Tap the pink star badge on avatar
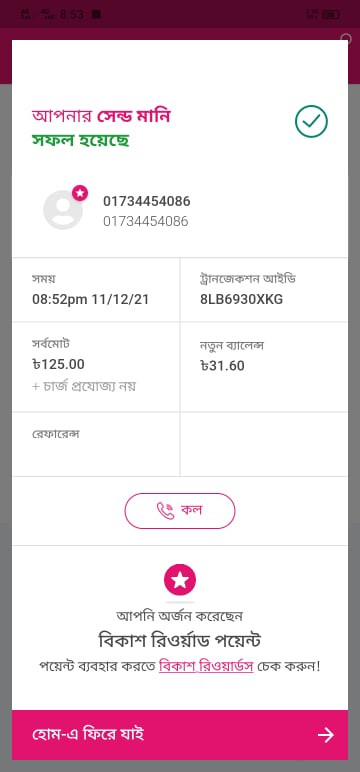 pos(80,193)
